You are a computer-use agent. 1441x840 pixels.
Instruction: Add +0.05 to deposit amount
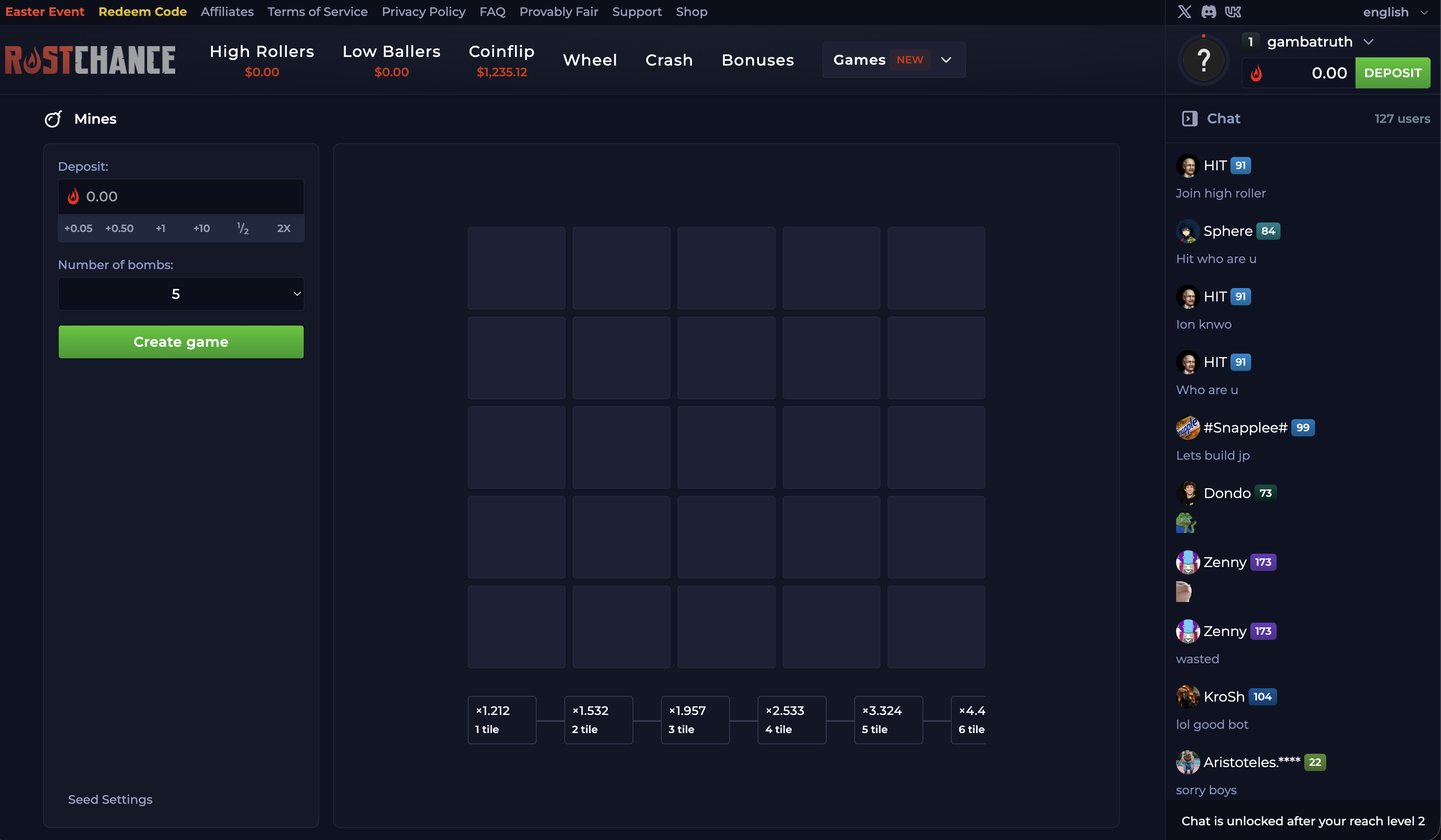tap(79, 228)
